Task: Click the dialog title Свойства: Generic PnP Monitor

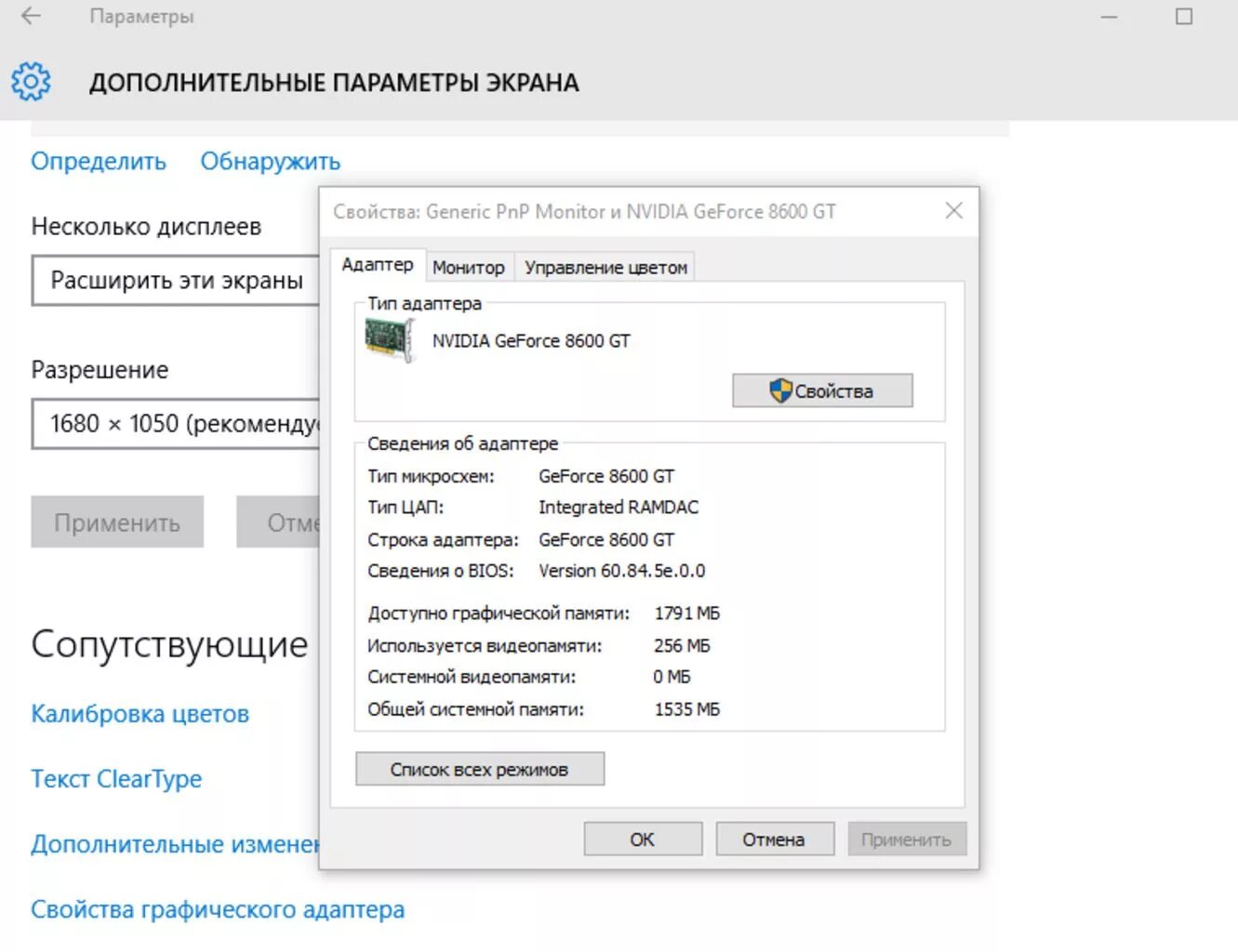Action: click(x=584, y=212)
